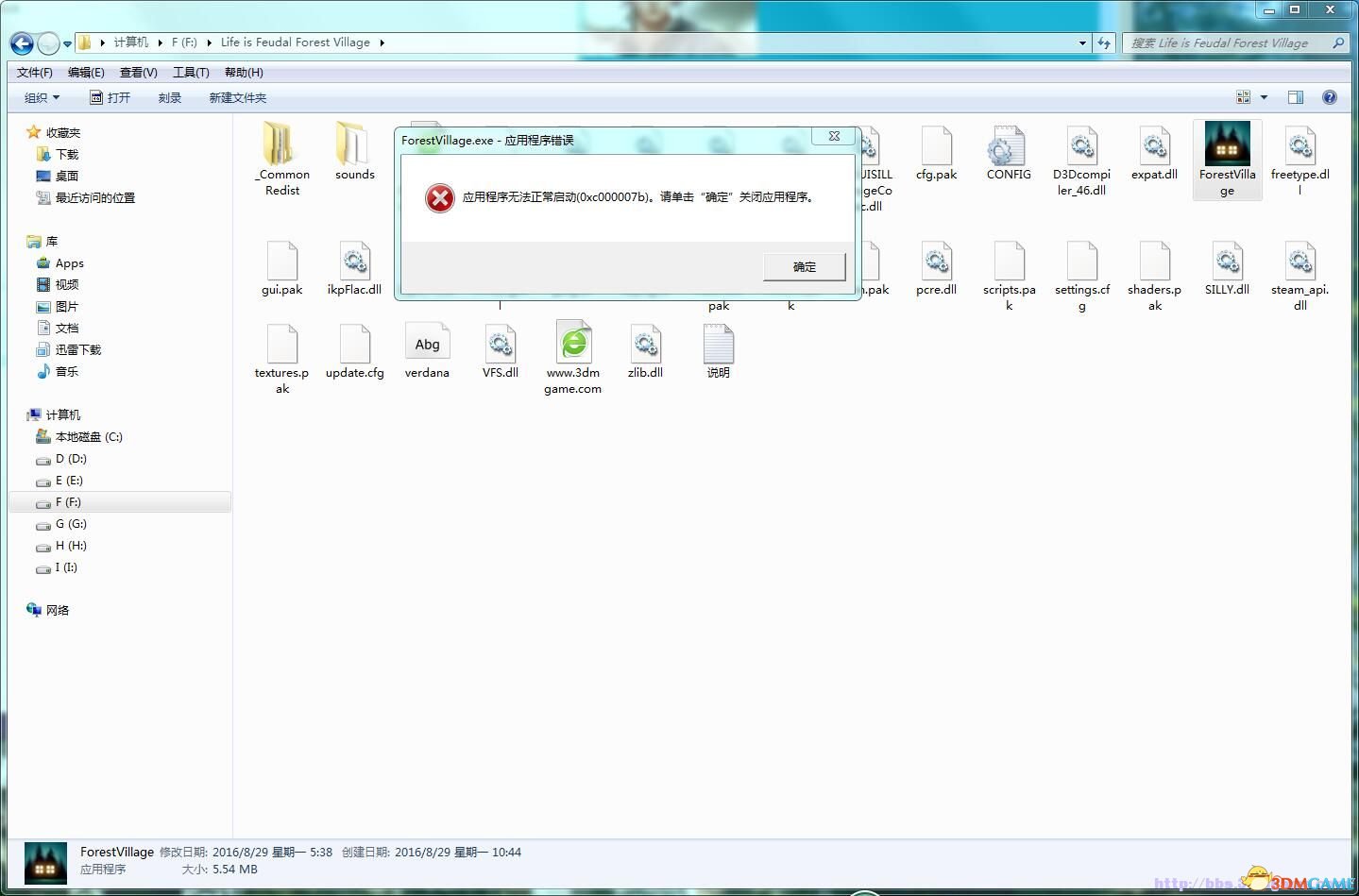Screen dimensions: 1359x896
Task: Select D3Dcompiler_46.dll file
Action: (1081, 146)
